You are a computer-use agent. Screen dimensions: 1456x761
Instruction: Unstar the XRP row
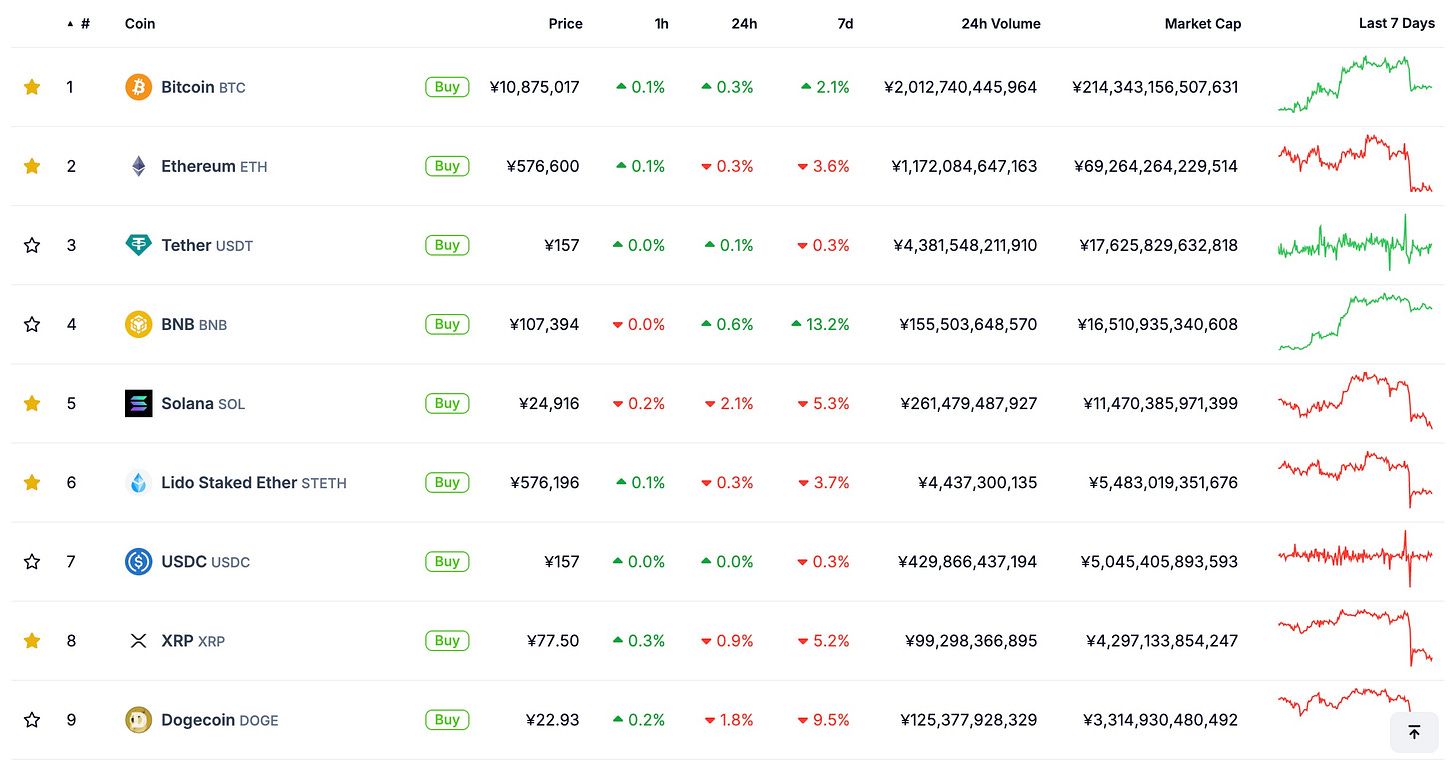[x=32, y=640]
